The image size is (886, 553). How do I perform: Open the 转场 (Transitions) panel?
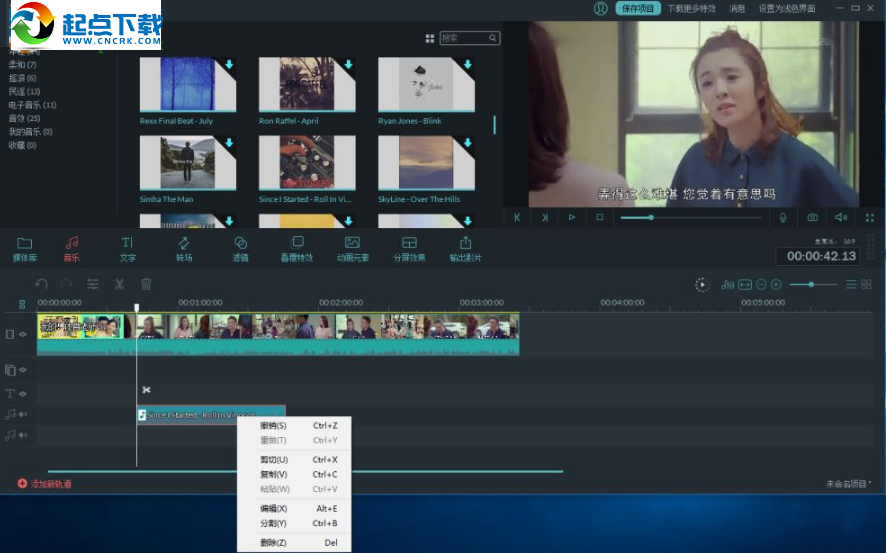tap(184, 248)
